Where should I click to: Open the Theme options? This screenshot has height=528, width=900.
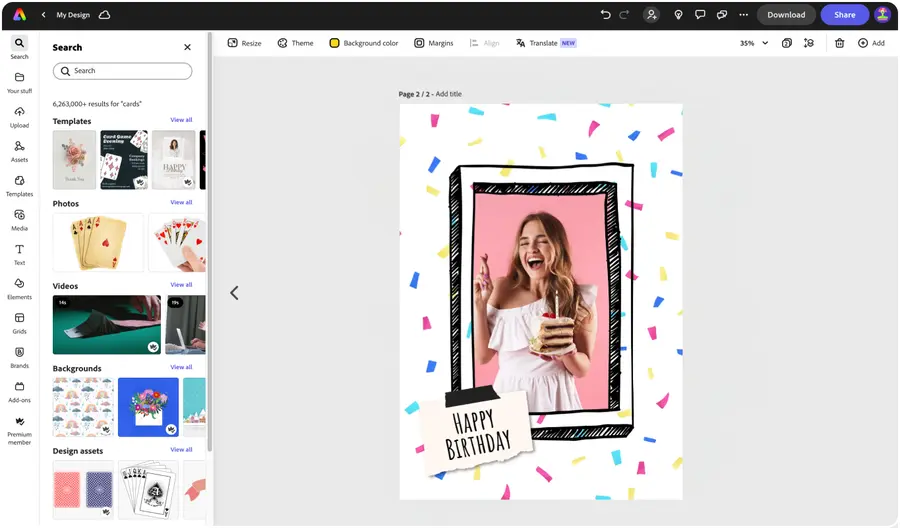coord(296,43)
